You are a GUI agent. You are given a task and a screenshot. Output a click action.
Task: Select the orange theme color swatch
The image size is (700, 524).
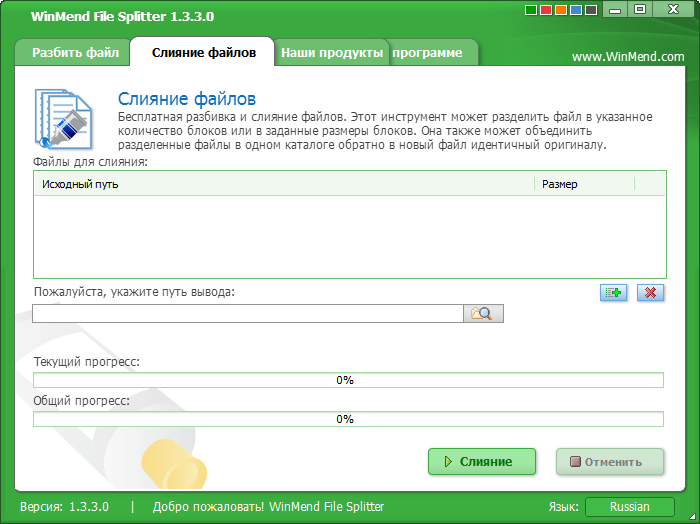click(562, 11)
